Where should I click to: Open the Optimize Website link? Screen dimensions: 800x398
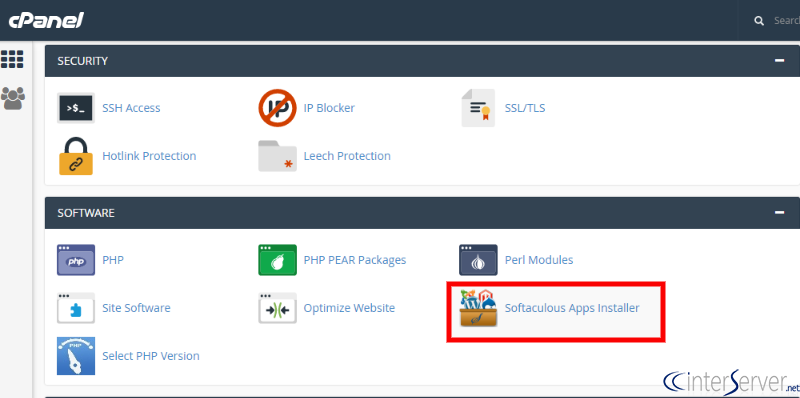coord(349,308)
